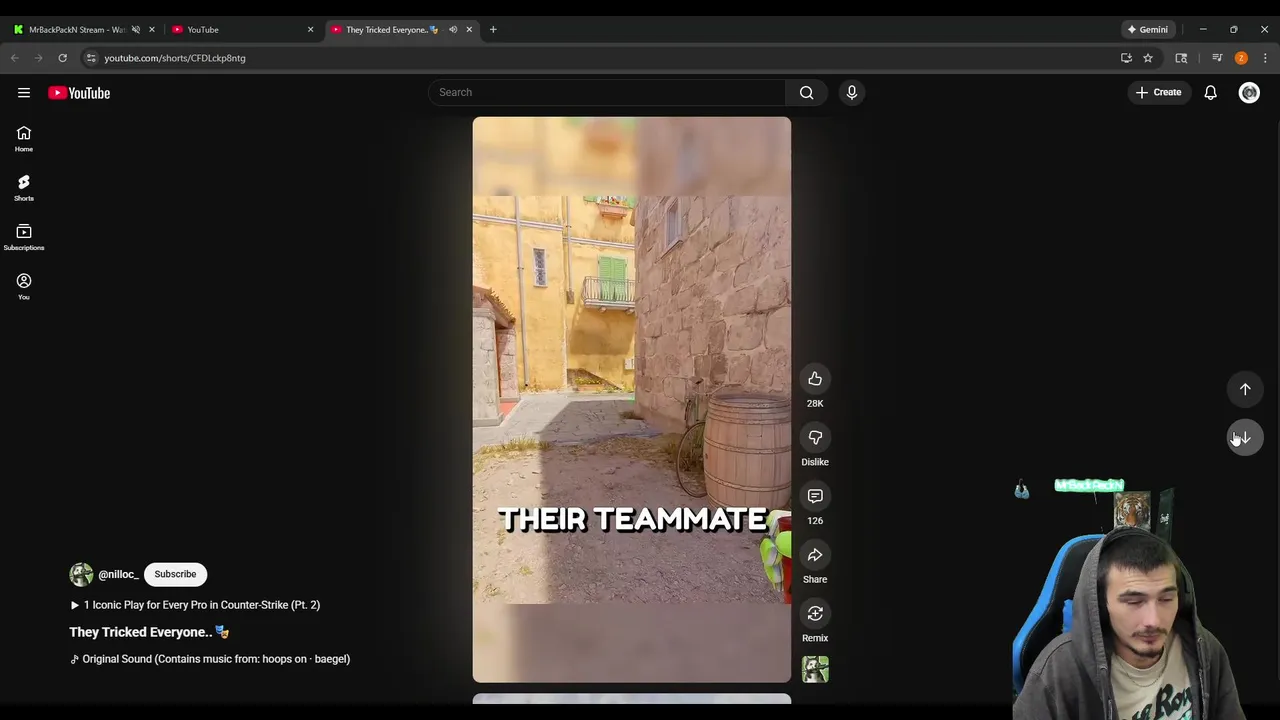The width and height of the screenshot is (1280, 720).
Task: Go forward in browser history
Action: pos(39,58)
